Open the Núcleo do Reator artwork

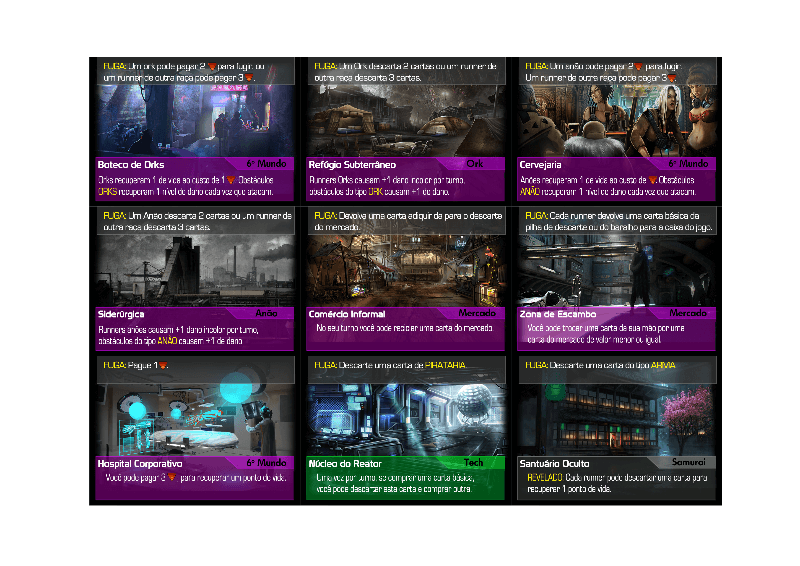[406, 420]
